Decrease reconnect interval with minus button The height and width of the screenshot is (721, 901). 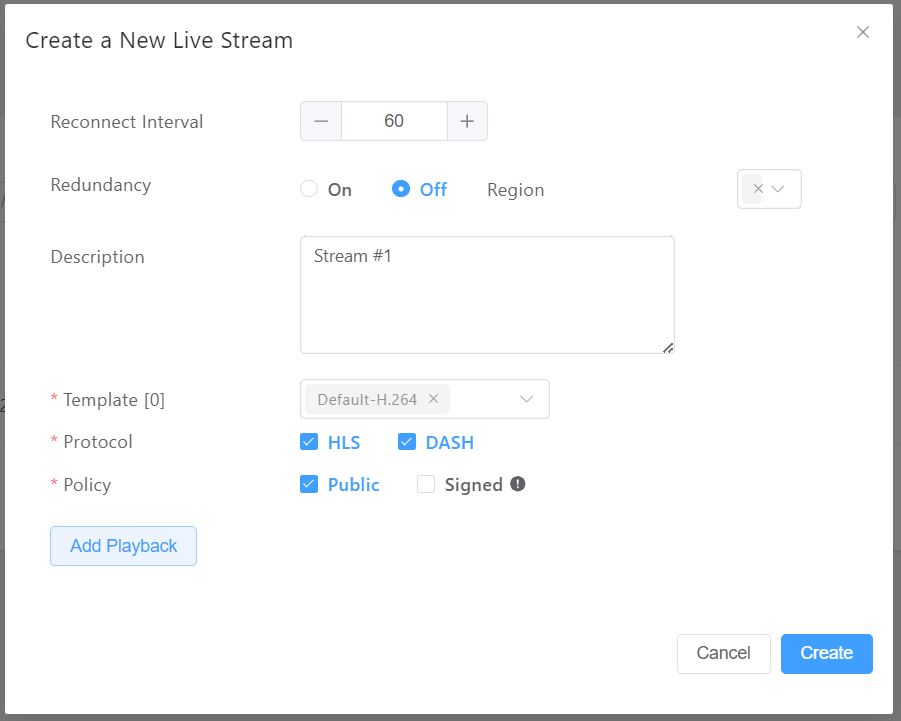[321, 121]
